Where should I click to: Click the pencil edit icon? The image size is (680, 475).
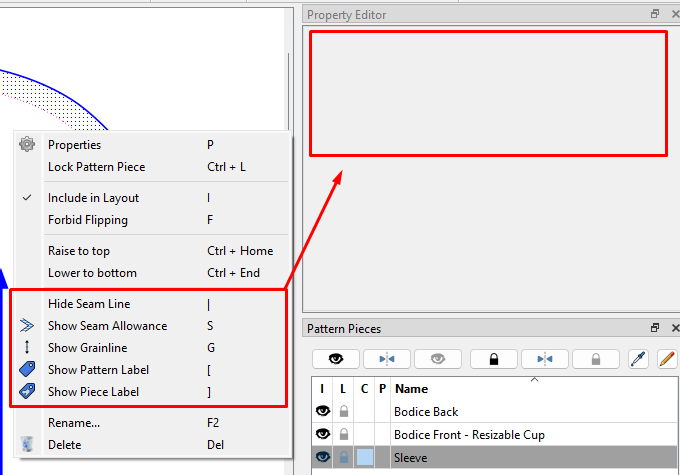(666, 358)
